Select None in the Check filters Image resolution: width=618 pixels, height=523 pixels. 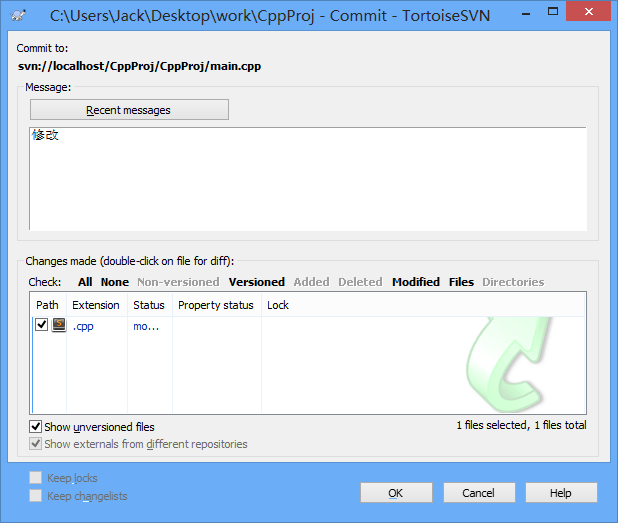coord(115,282)
